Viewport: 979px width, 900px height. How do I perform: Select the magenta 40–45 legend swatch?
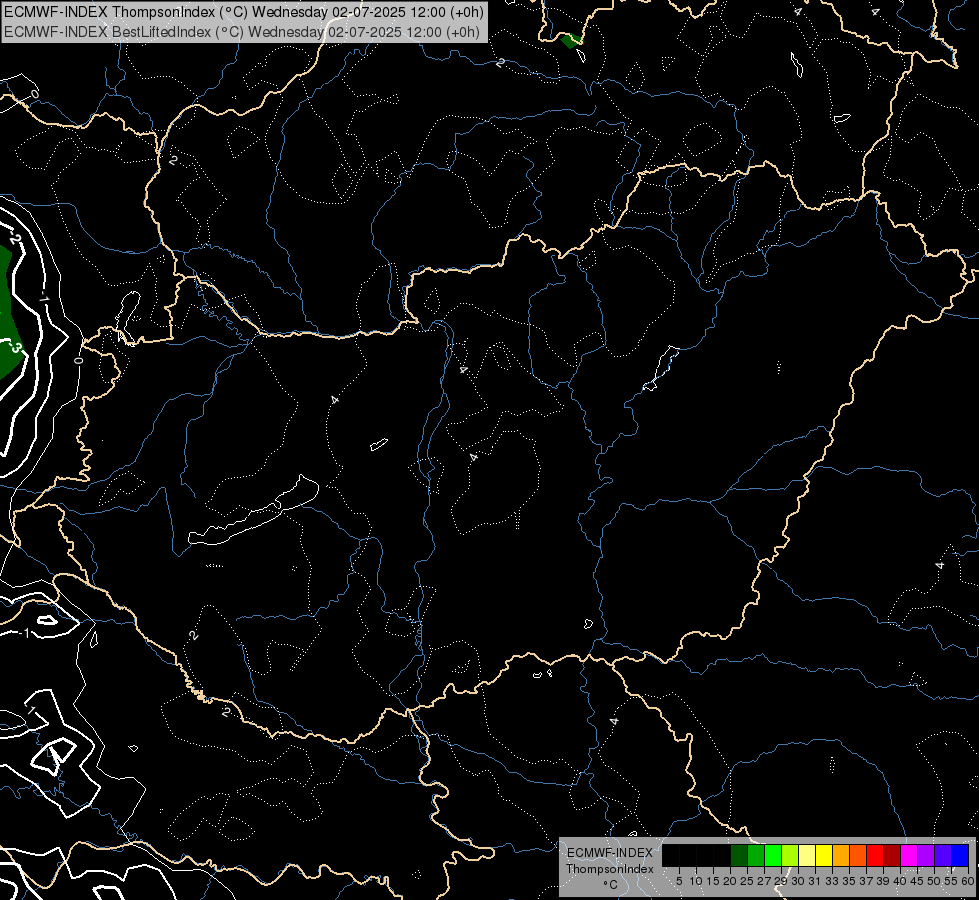click(909, 856)
